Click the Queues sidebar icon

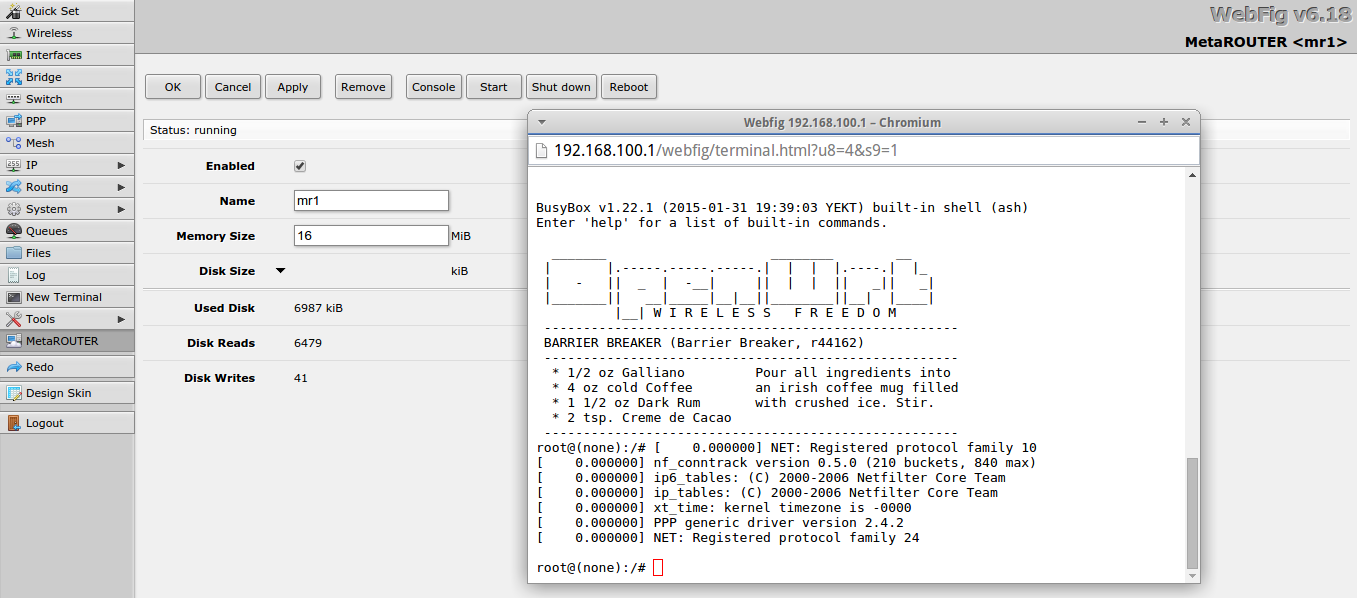coord(14,231)
